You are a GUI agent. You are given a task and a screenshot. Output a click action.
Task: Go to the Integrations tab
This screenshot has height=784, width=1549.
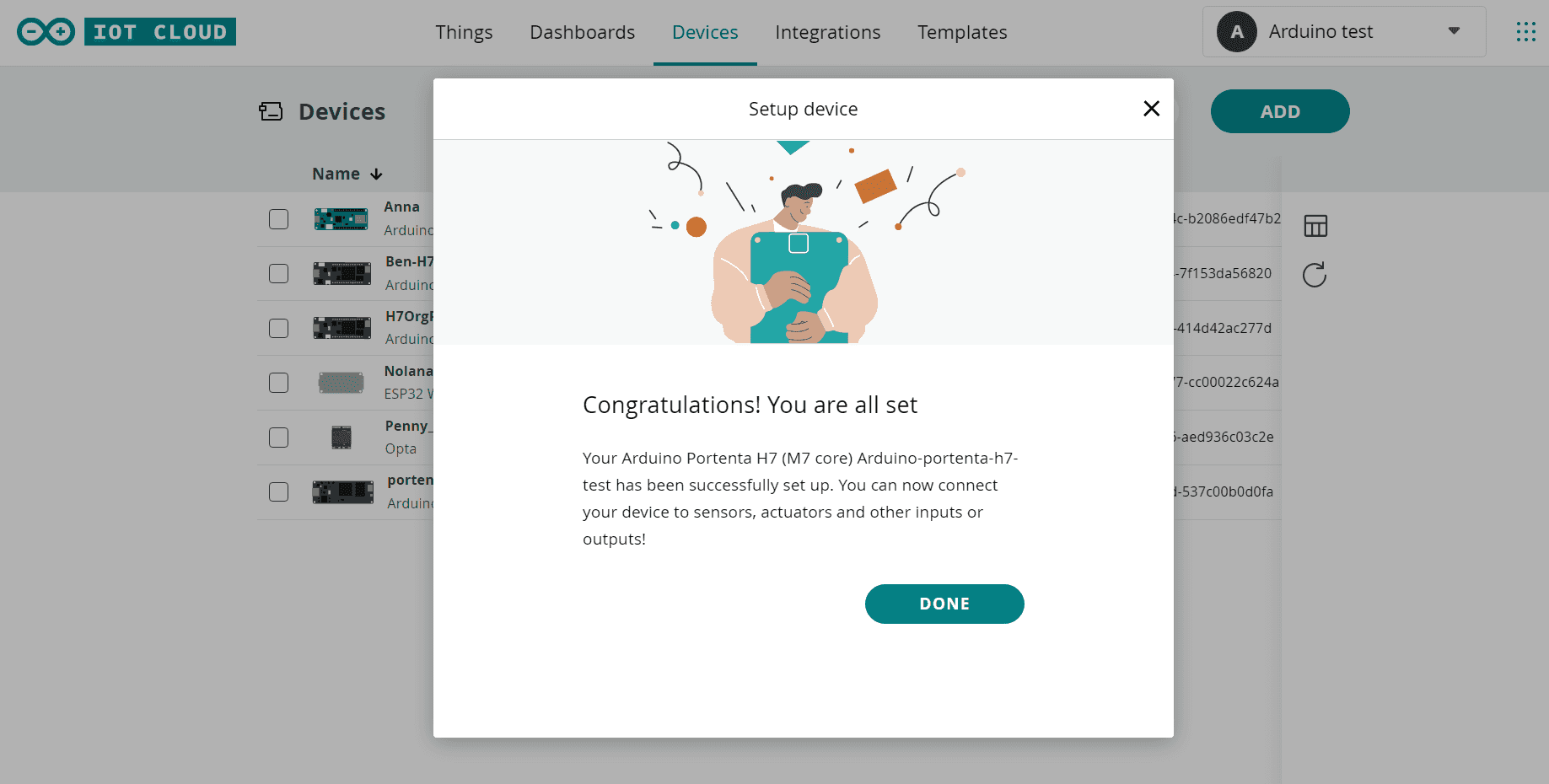point(827,32)
